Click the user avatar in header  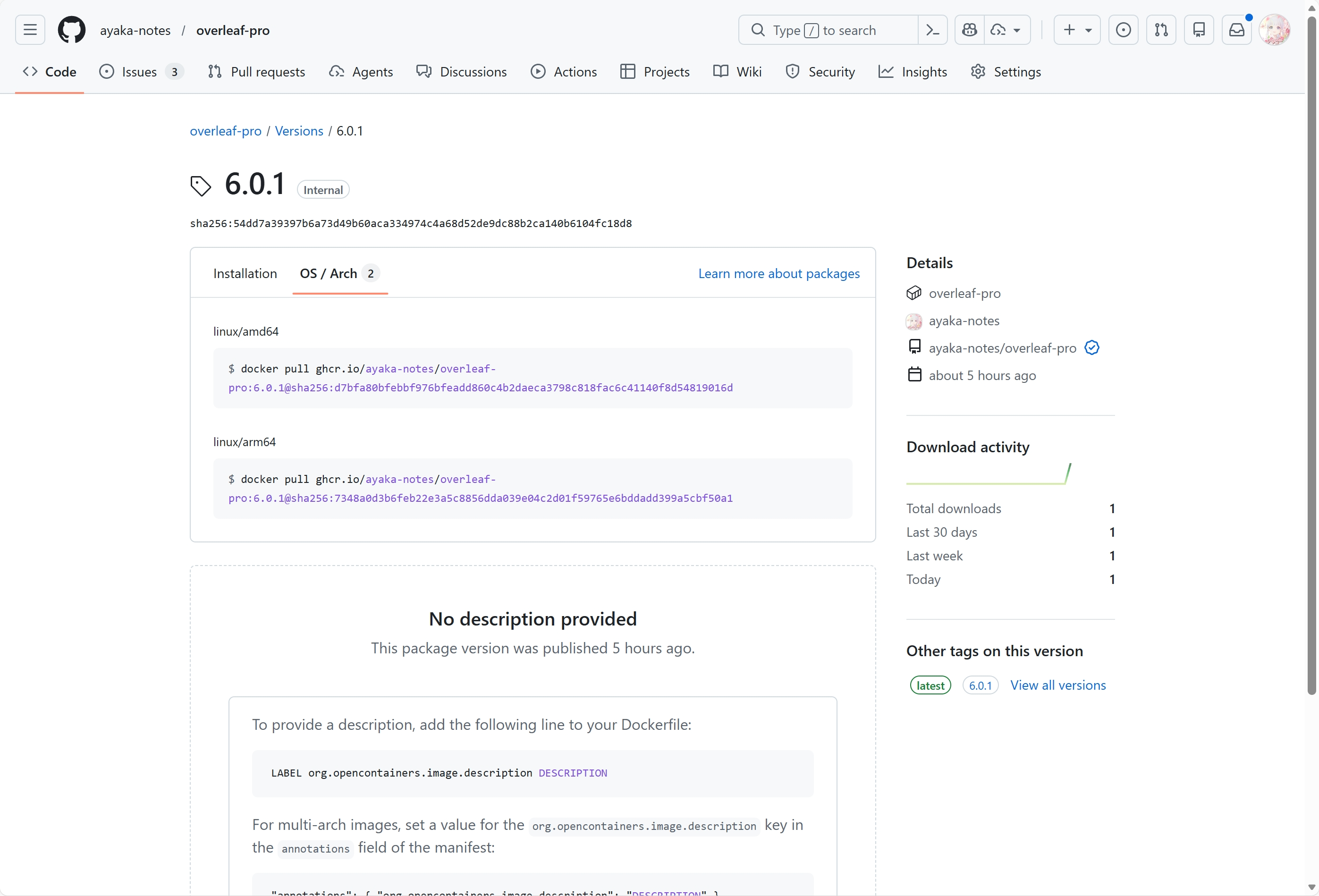pyautogui.click(x=1275, y=30)
